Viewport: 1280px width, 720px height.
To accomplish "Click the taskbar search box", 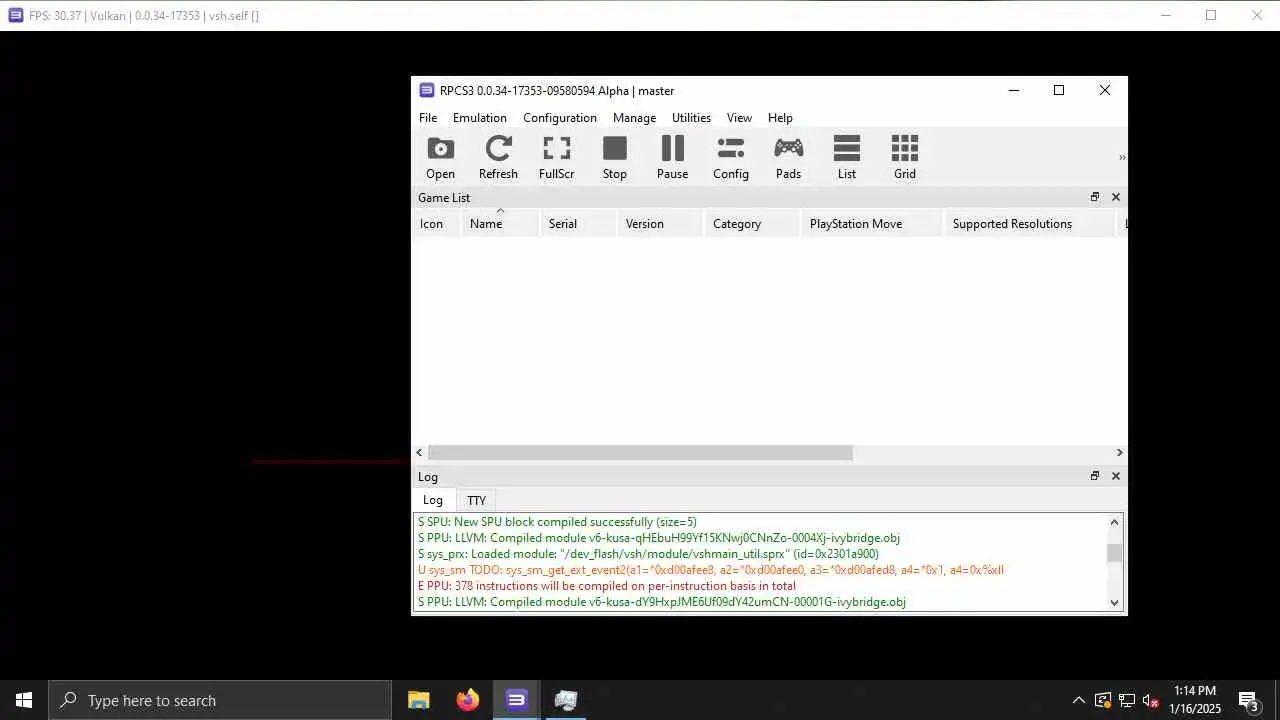I will point(220,700).
